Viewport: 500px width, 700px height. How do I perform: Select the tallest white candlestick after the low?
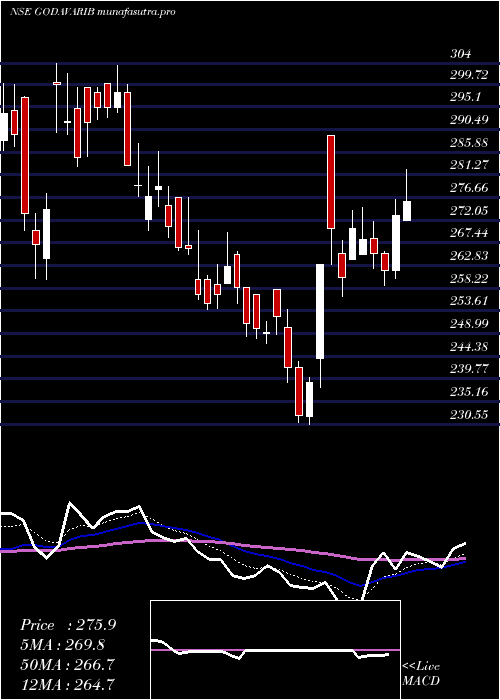(320, 311)
